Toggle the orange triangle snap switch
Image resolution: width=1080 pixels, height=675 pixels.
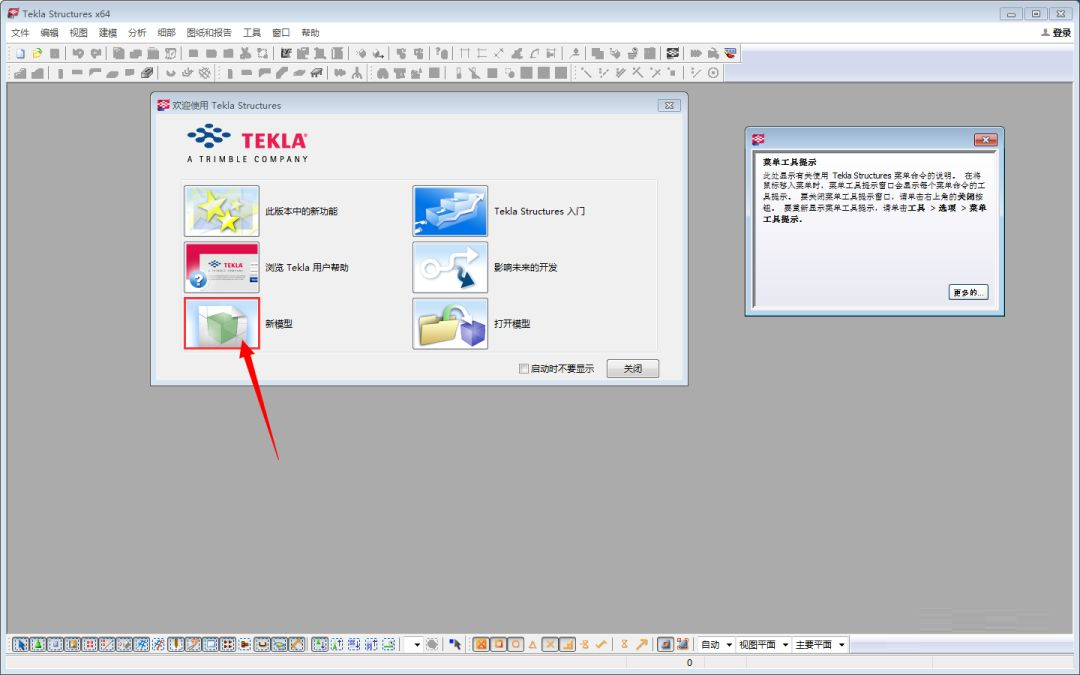532,645
